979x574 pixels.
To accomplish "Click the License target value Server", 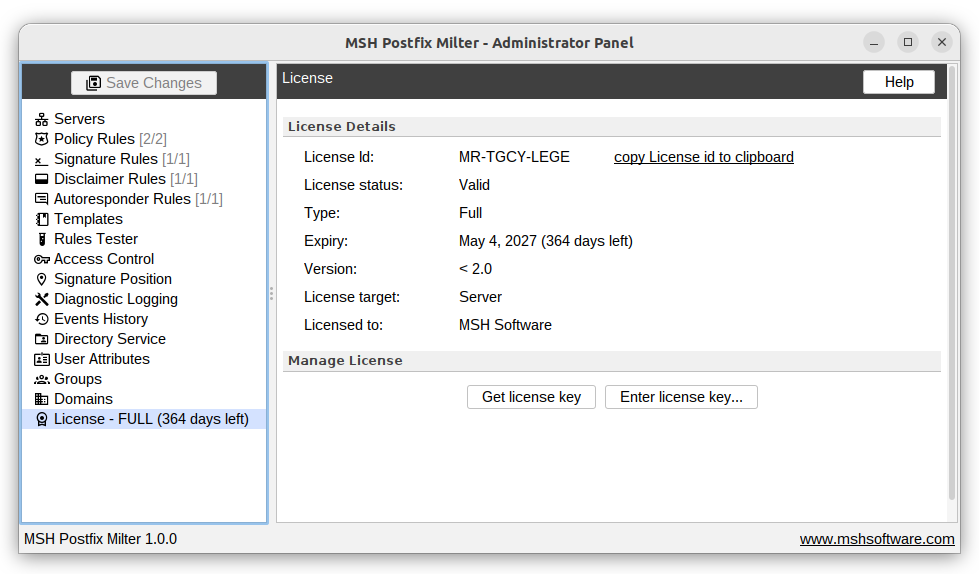I will coord(480,297).
